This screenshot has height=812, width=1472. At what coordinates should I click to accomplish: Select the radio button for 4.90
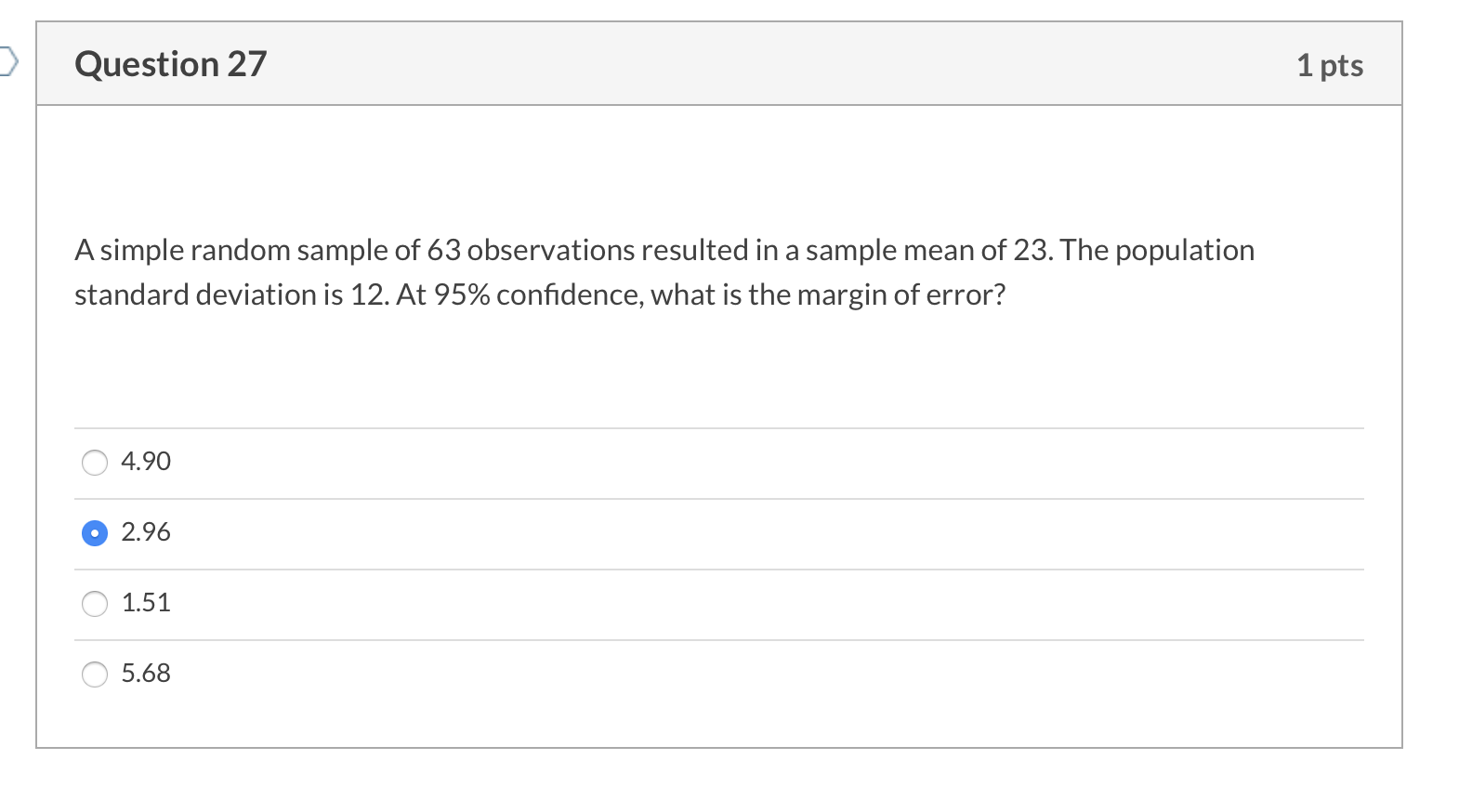94,462
